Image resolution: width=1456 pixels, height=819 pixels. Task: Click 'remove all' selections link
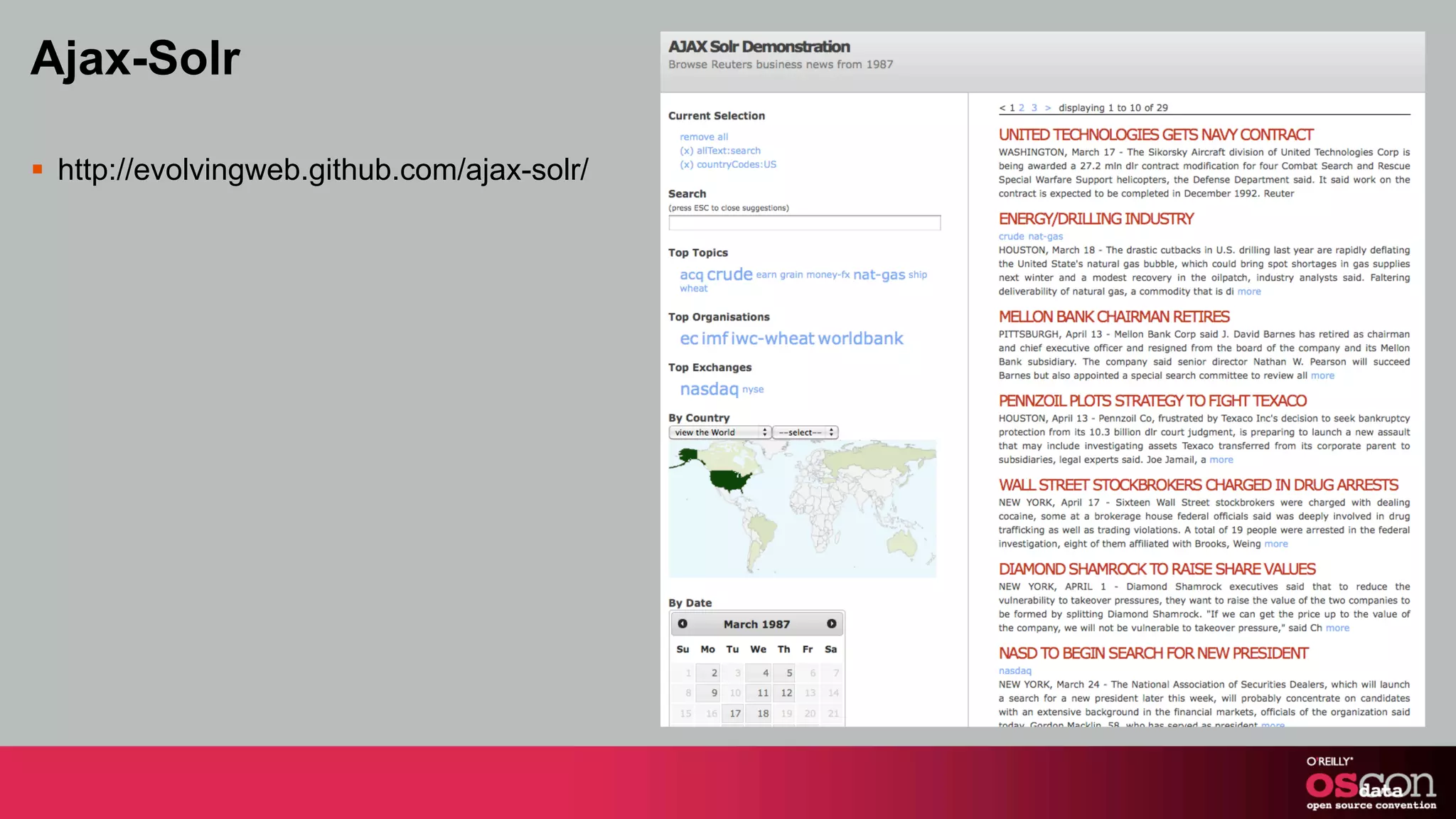pyautogui.click(x=703, y=137)
